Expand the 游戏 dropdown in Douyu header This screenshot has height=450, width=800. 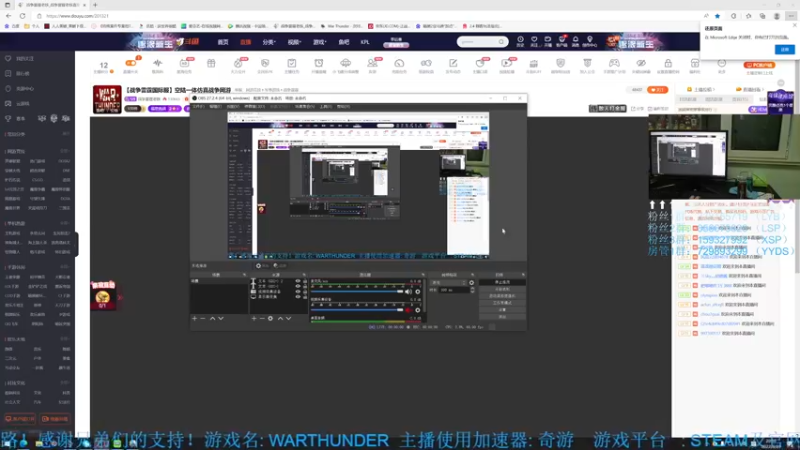(319, 42)
